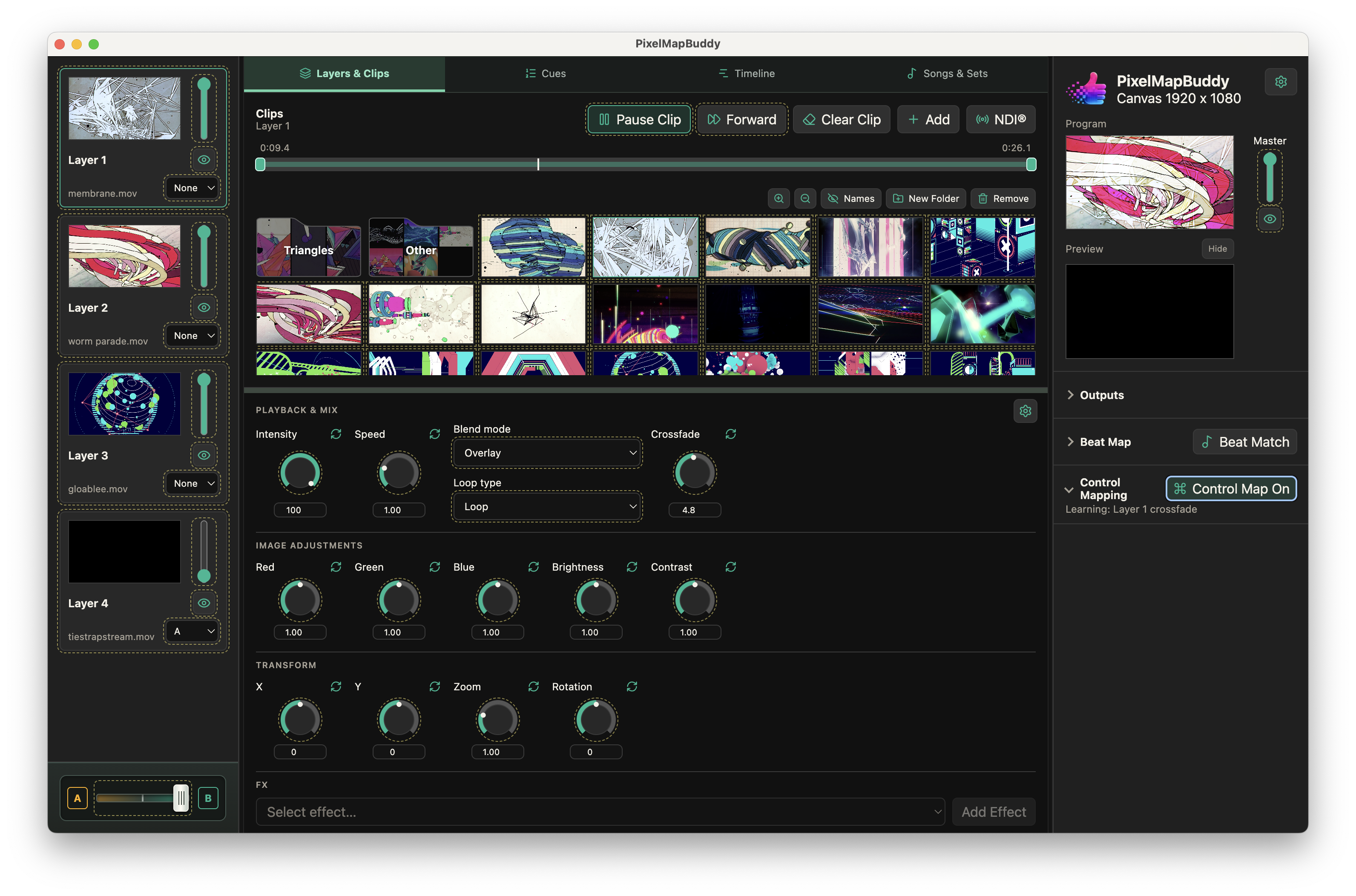Switch to the Timeline tab
This screenshot has height=896, width=1356.
tap(746, 74)
